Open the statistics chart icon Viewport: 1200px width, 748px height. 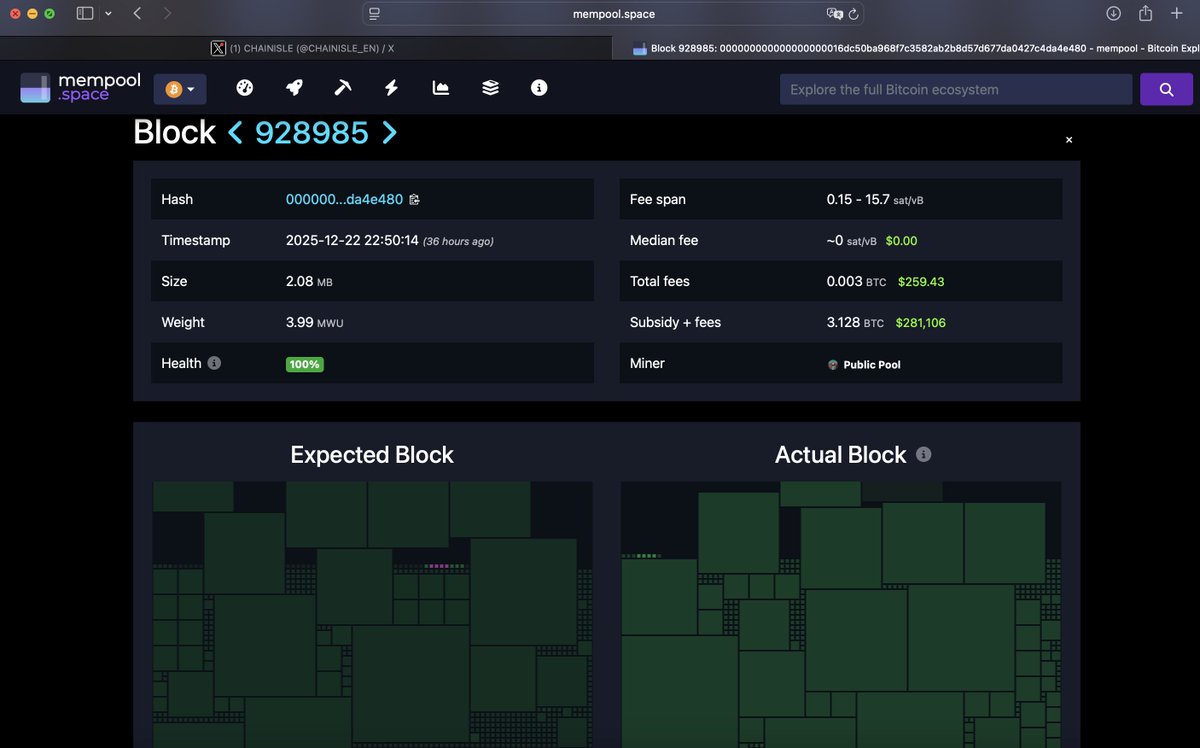pos(440,88)
